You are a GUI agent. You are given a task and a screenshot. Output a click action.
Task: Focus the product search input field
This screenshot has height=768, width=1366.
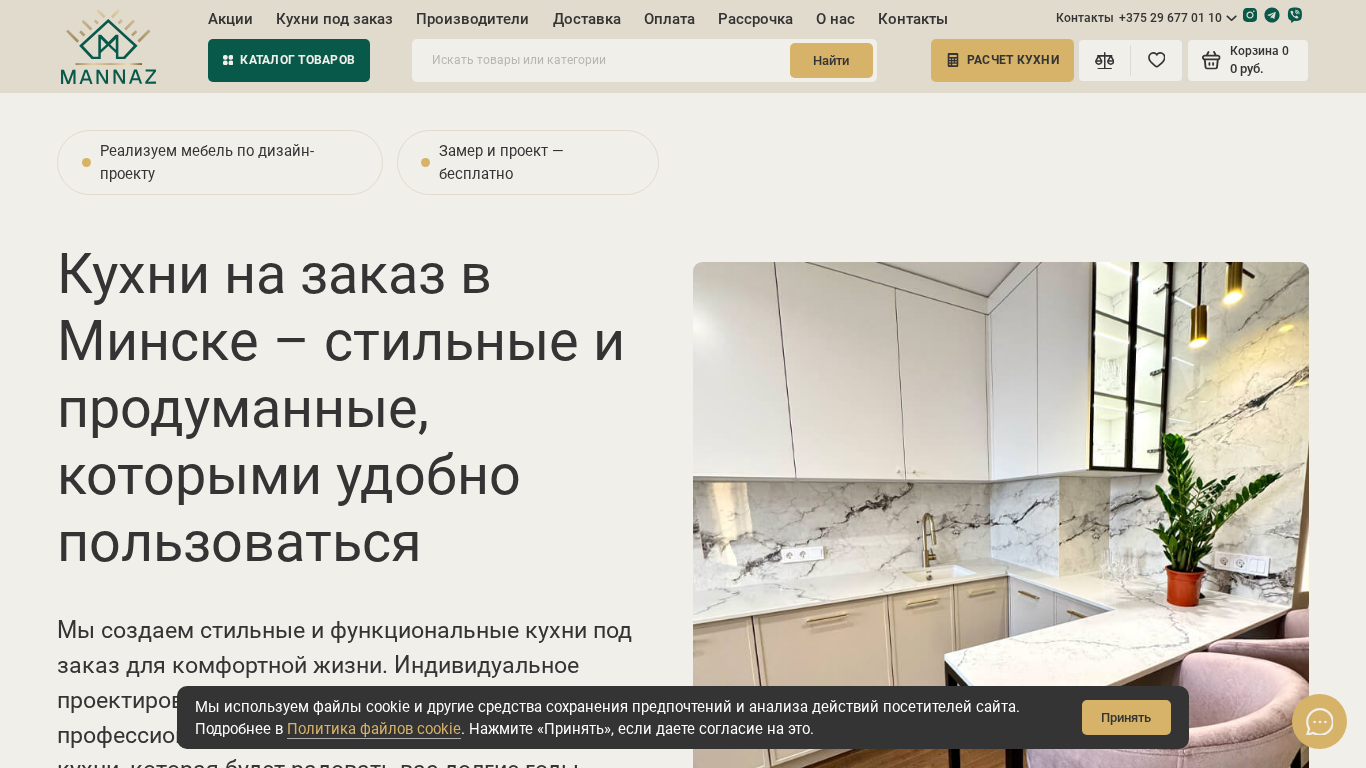click(600, 60)
